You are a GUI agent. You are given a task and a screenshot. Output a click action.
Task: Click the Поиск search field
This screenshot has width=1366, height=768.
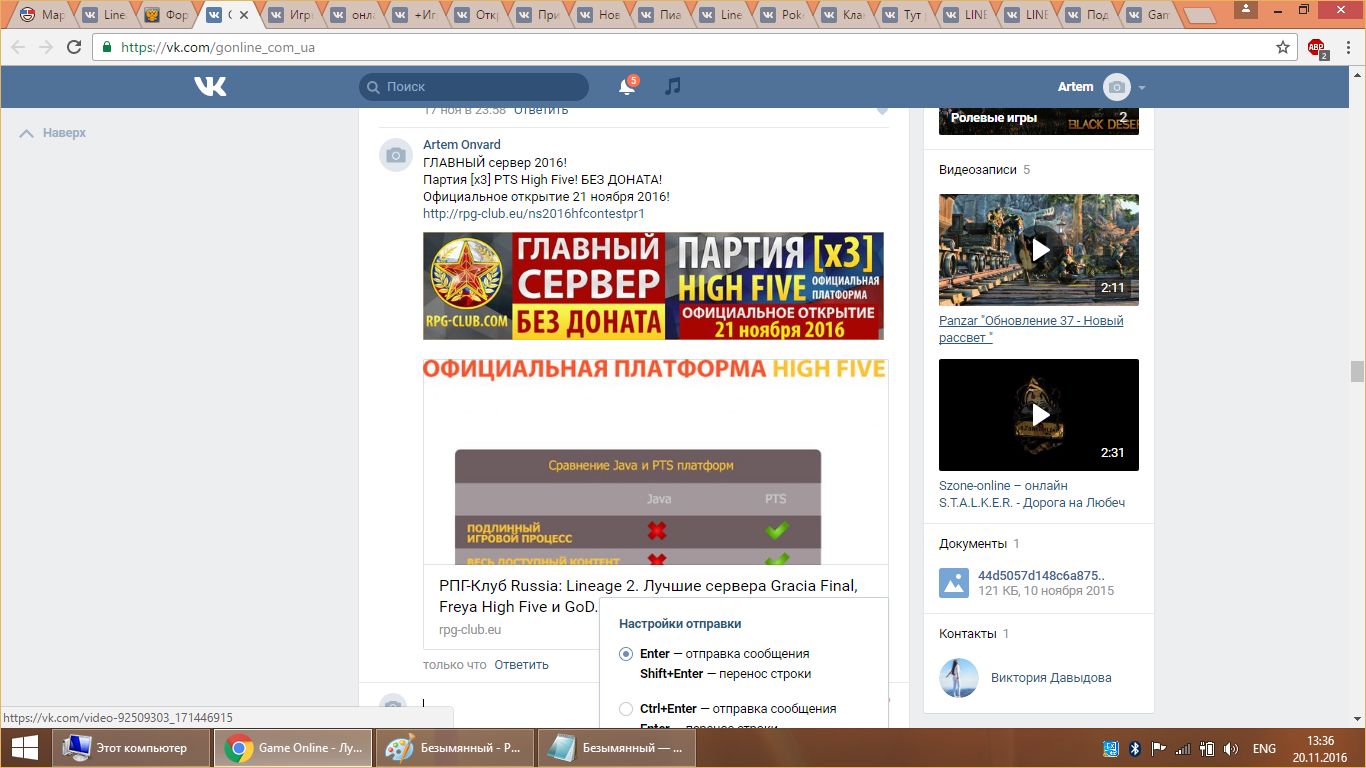[x=474, y=87]
